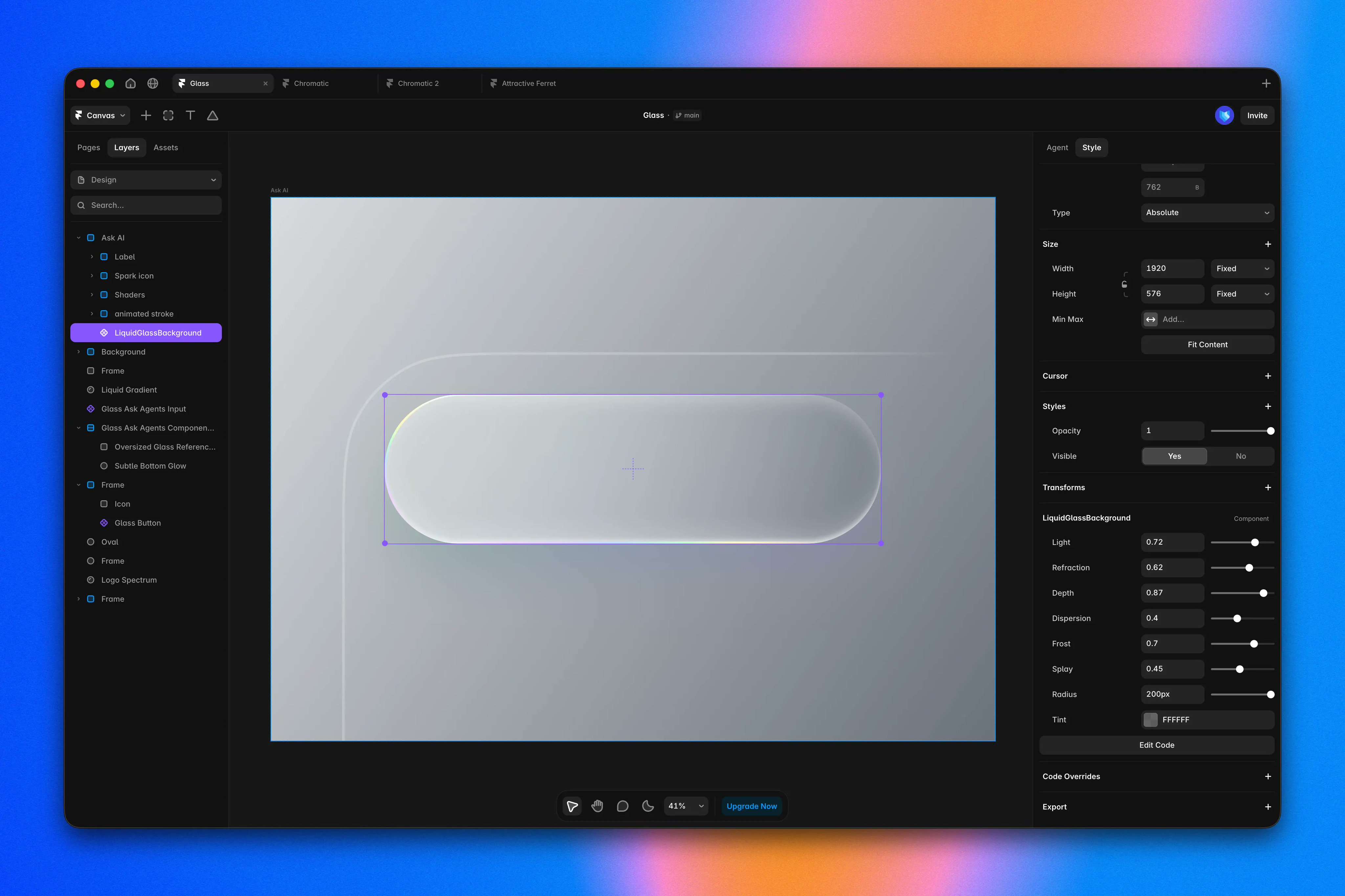The height and width of the screenshot is (896, 1345).
Task: Switch to the Layers tab
Action: point(126,147)
